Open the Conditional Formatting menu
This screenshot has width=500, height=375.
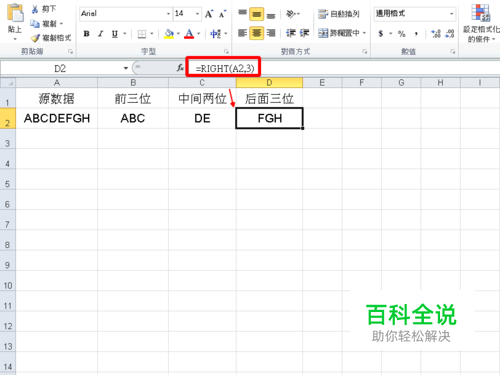(481, 23)
